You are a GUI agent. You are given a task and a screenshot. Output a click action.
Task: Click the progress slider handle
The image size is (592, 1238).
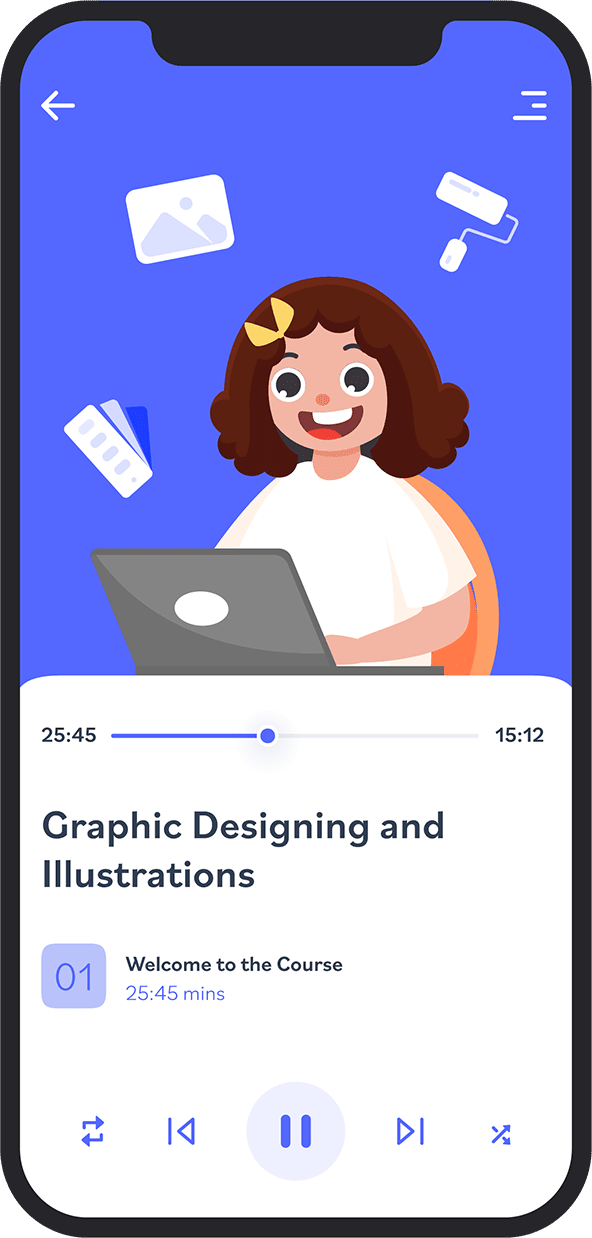[267, 736]
